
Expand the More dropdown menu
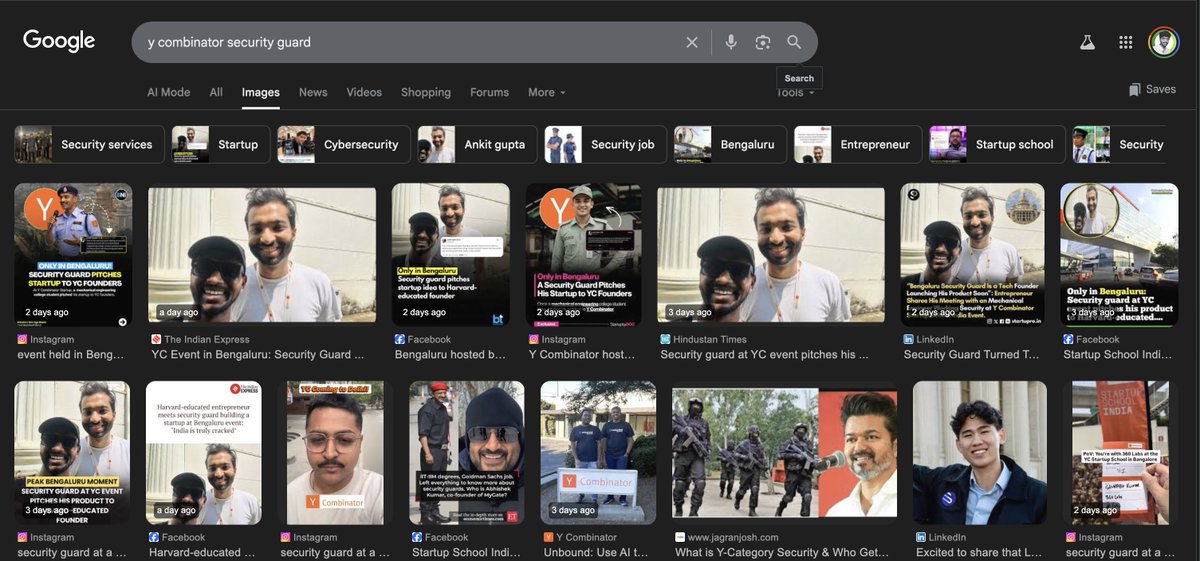click(x=547, y=92)
